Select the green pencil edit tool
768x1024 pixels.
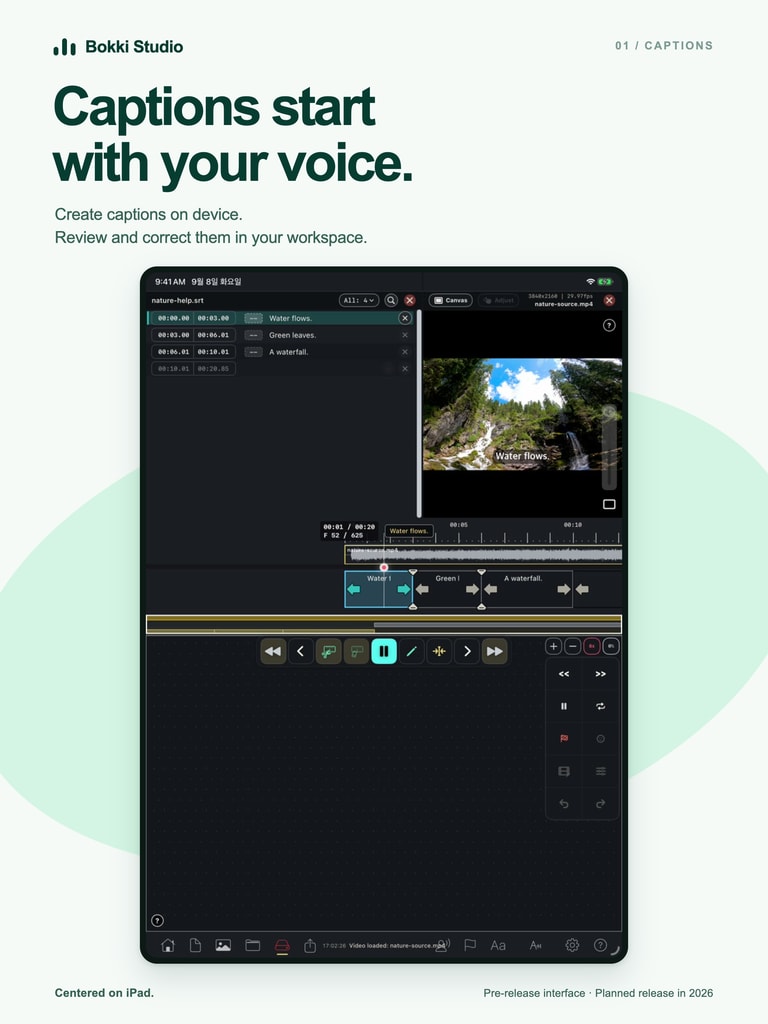[x=411, y=651]
